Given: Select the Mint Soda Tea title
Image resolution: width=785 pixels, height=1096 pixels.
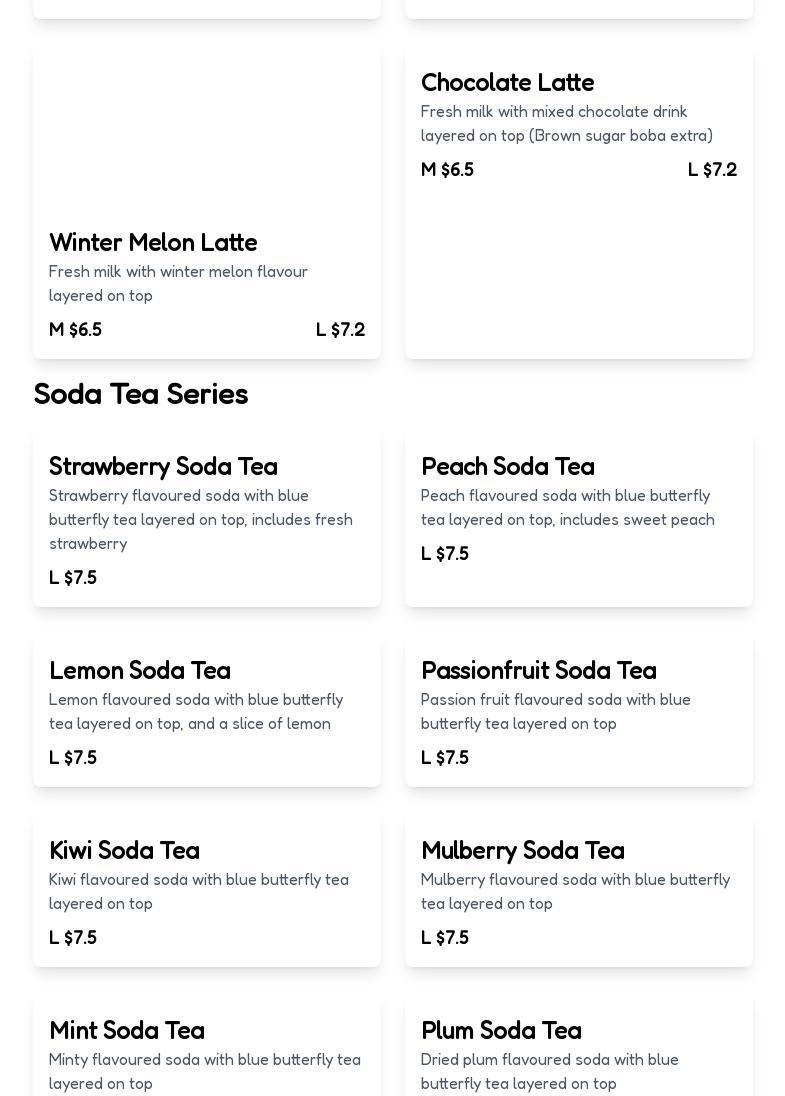Looking at the screenshot, I should coord(127,1031).
